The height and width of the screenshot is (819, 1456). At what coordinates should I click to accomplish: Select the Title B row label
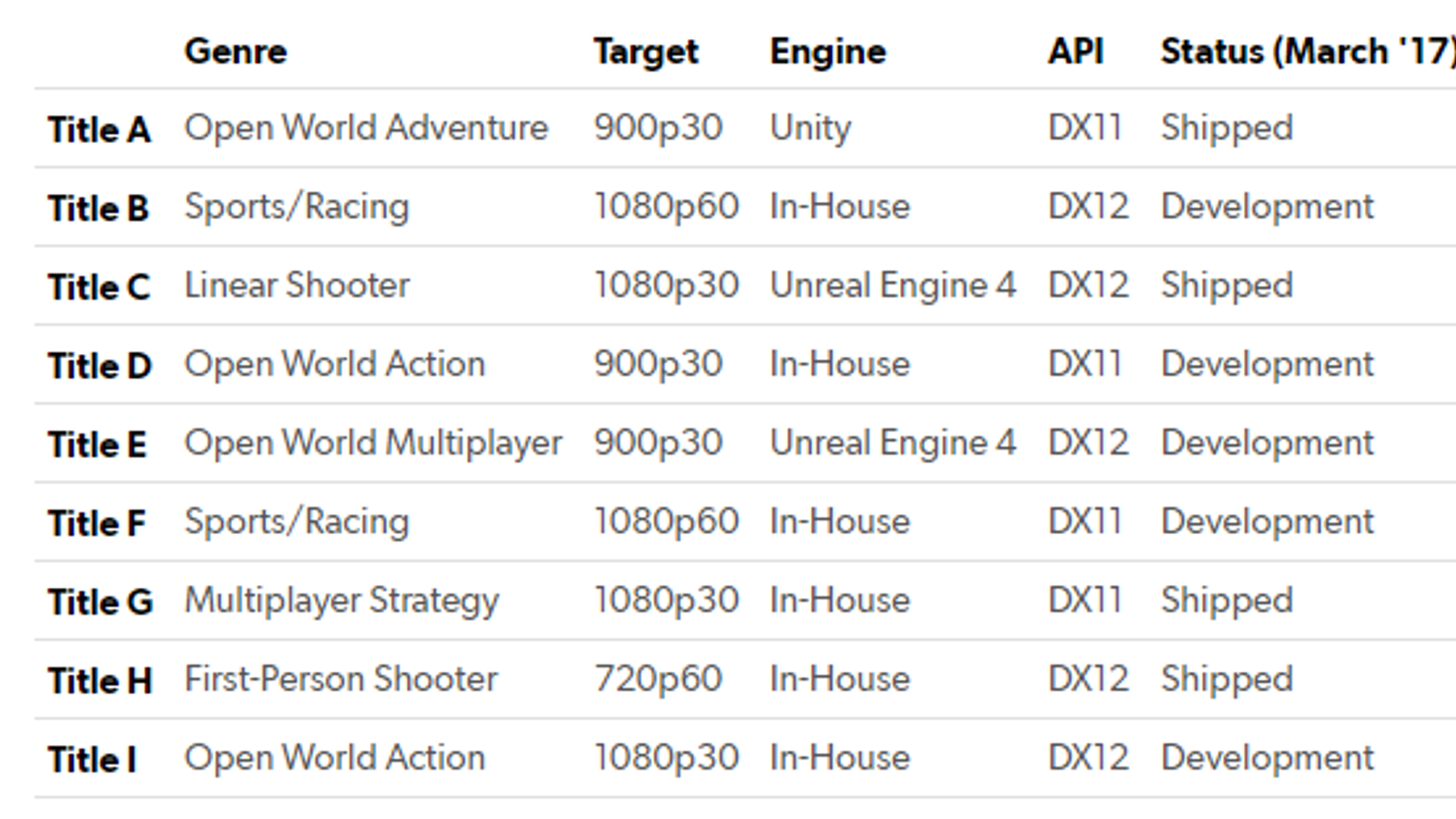tap(98, 208)
